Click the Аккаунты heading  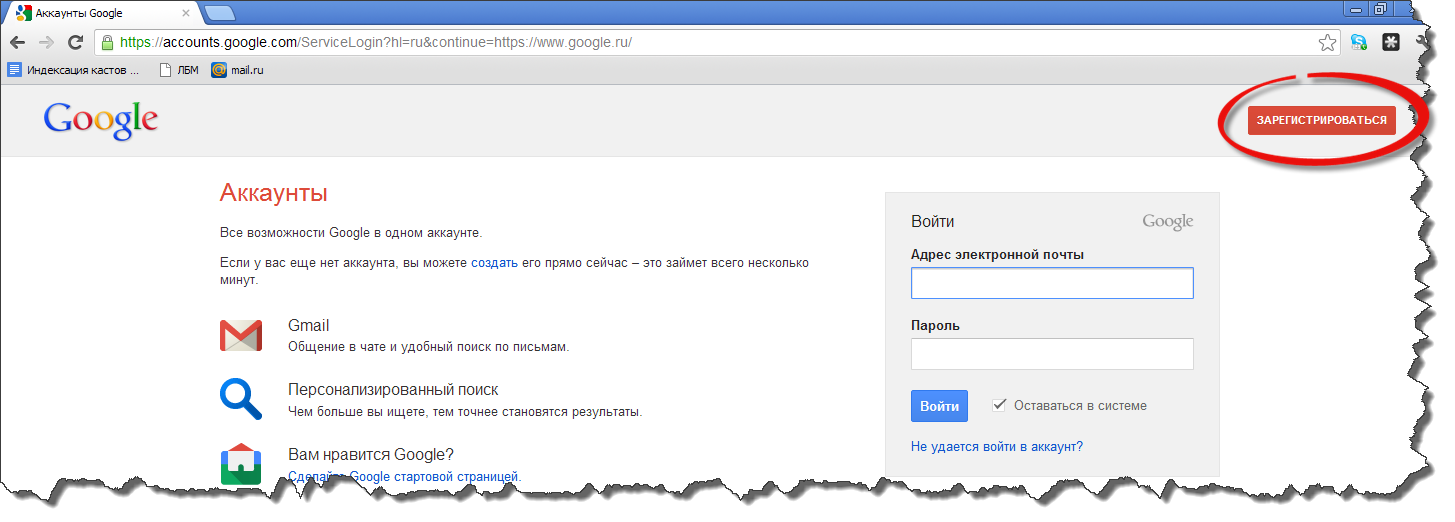click(x=274, y=193)
